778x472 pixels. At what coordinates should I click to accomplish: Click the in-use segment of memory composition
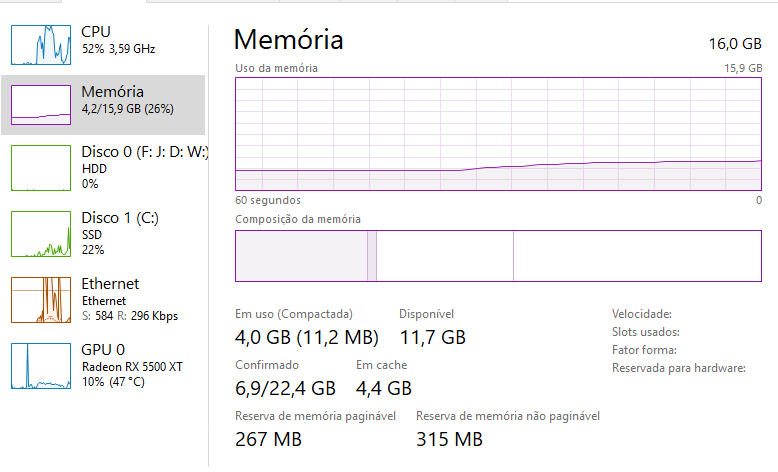(x=301, y=256)
